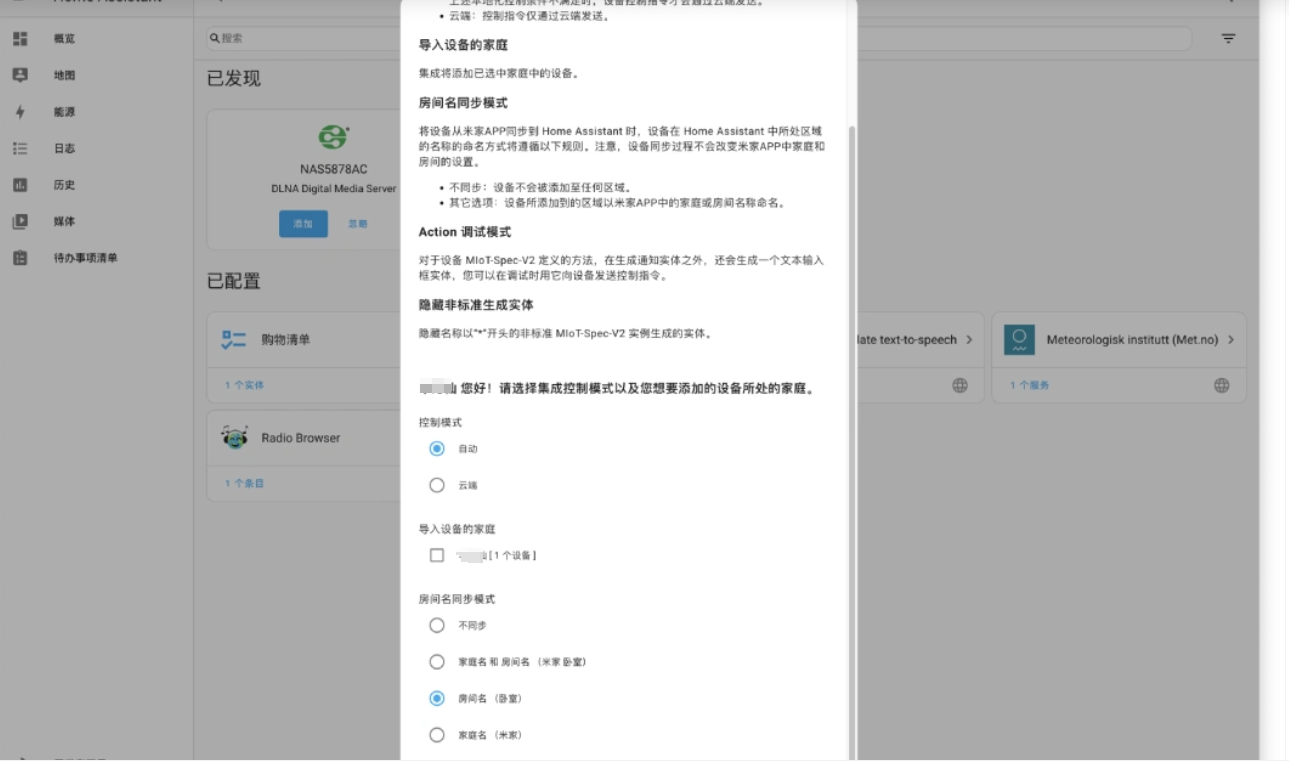The width and height of the screenshot is (1289, 761).
Task: Click 添加 button for NAS5878AC
Action: pyautogui.click(x=303, y=224)
